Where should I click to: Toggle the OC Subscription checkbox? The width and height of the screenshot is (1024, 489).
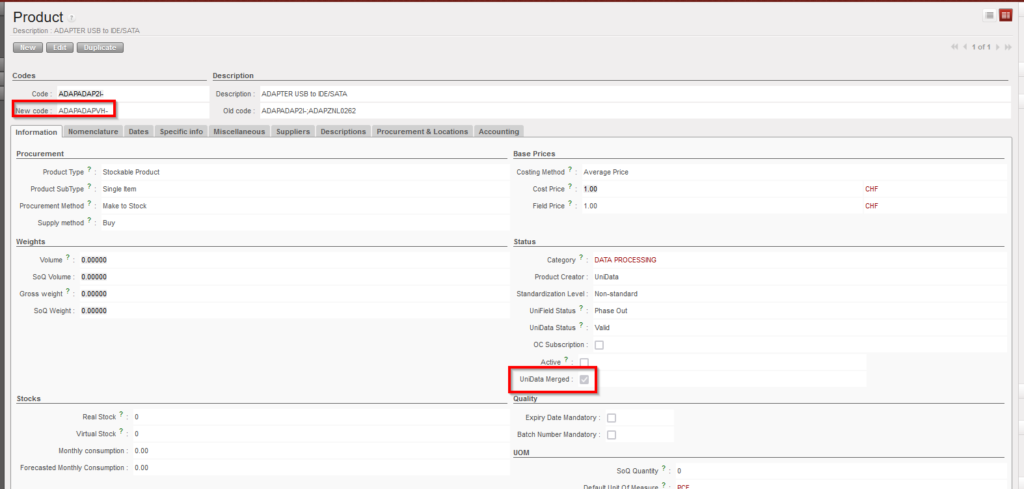pos(599,345)
